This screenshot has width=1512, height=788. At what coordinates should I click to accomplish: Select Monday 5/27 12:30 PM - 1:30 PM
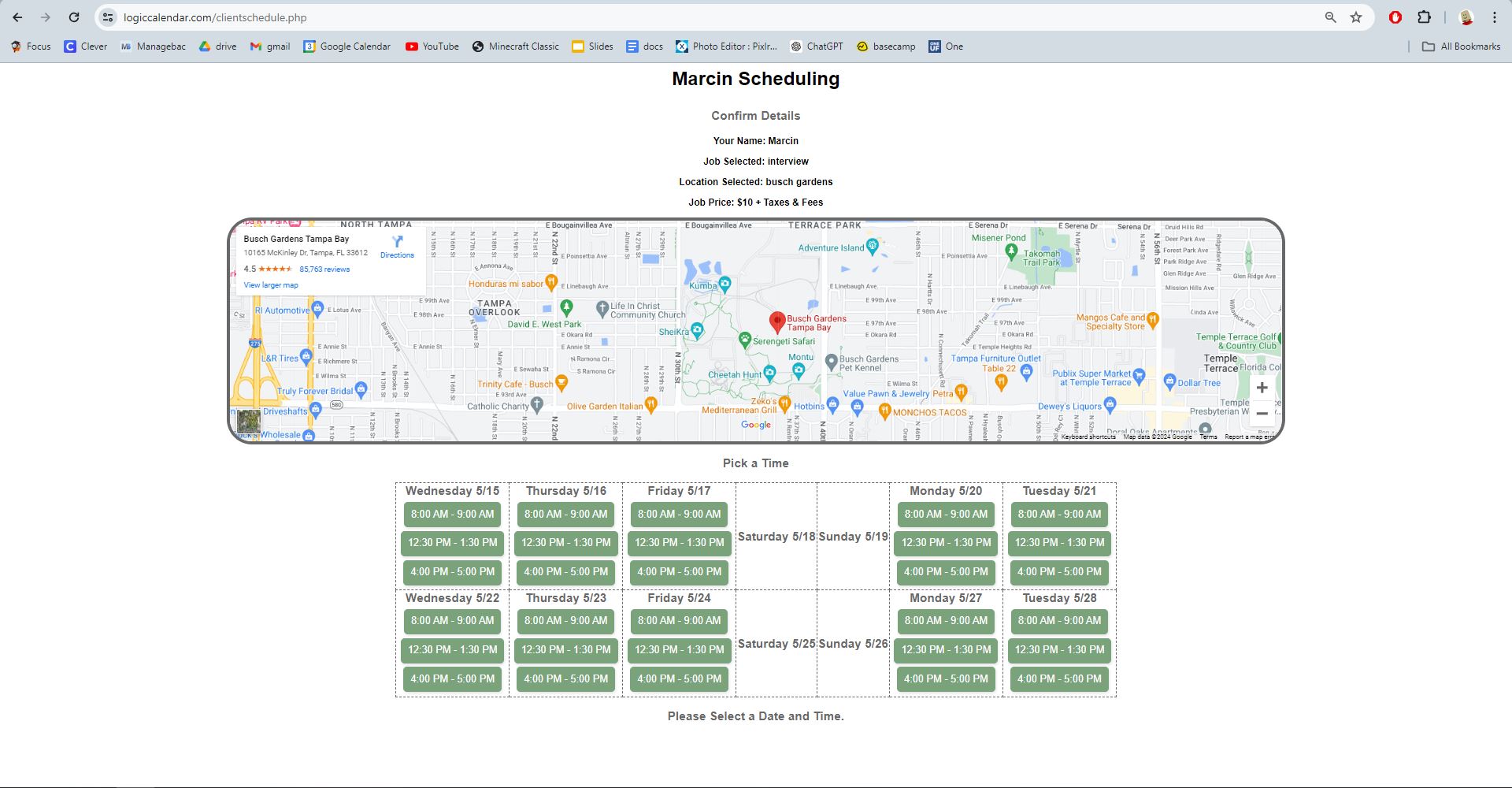[946, 650]
